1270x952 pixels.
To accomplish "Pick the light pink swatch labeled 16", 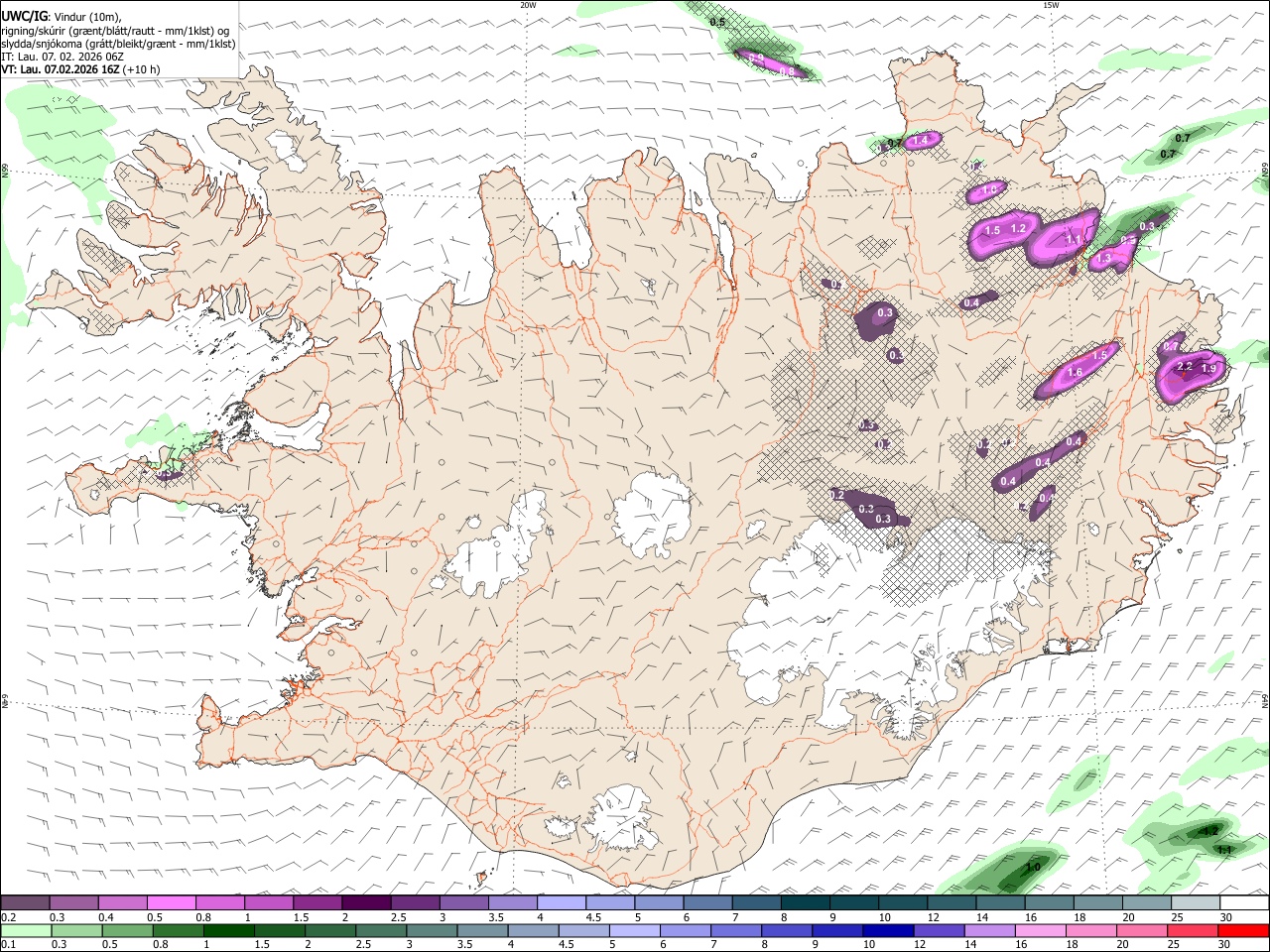I will point(1041,931).
